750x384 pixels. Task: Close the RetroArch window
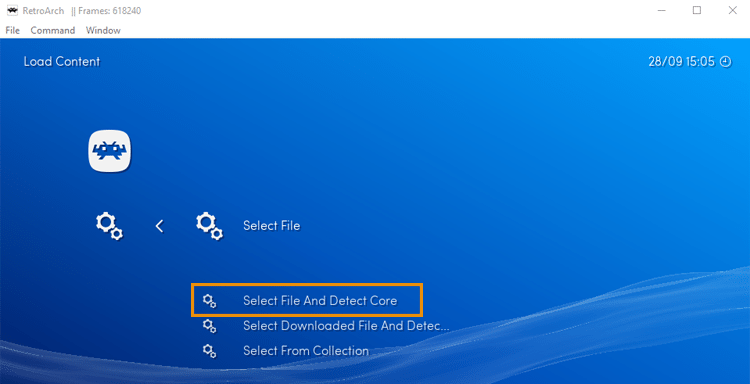click(732, 10)
